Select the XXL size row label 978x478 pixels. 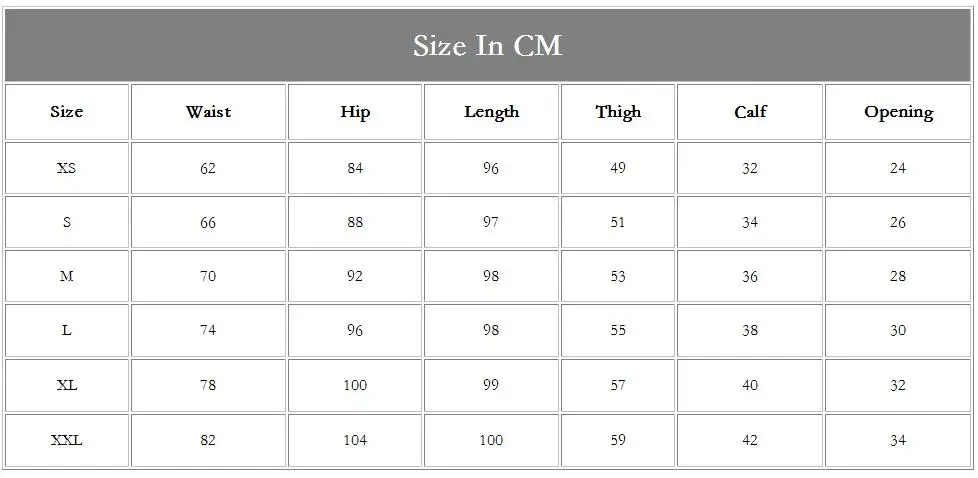tap(67, 440)
